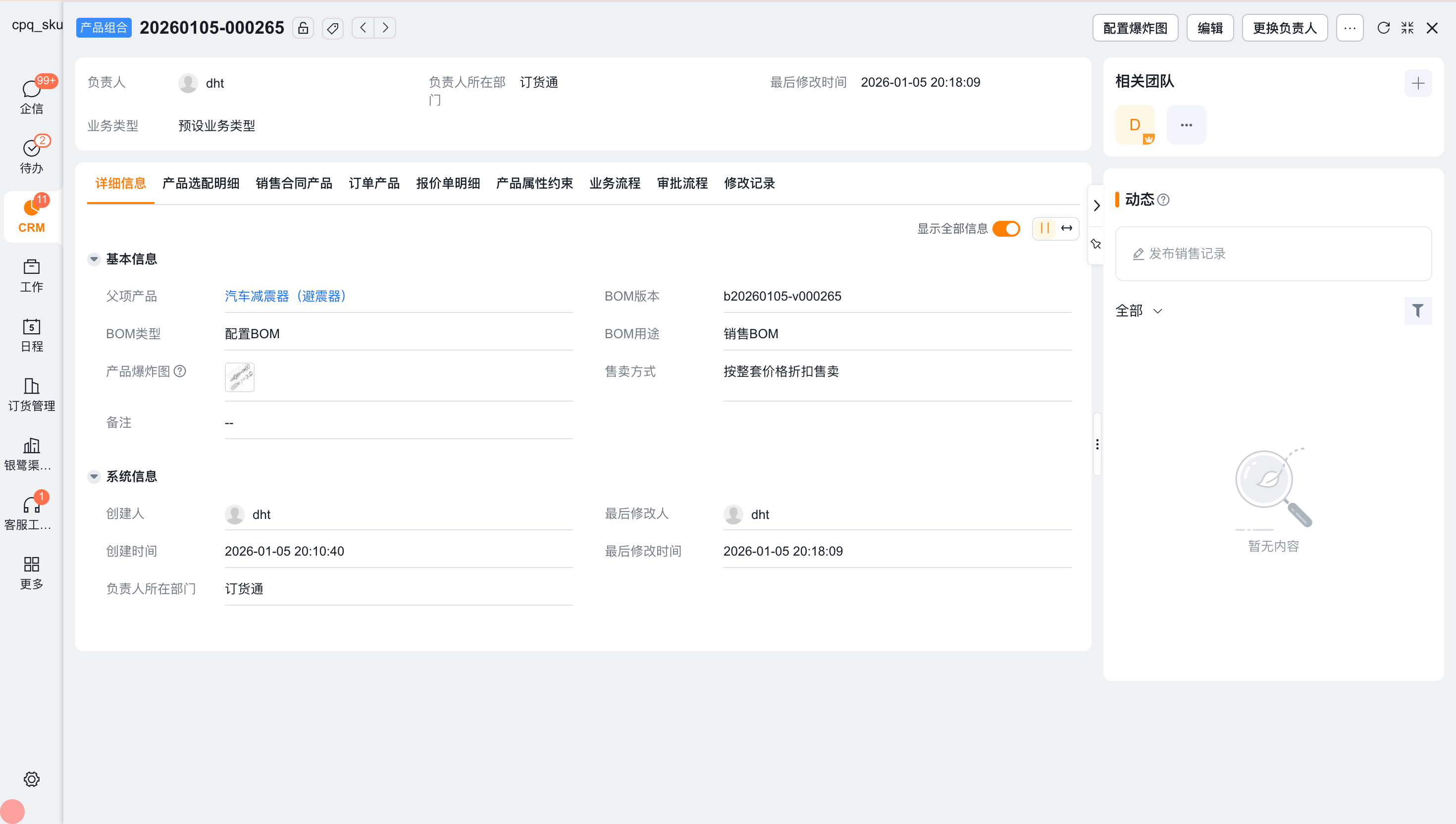Open the 日程 calendar in the sidebar
This screenshot has width=1456, height=824.
[x=31, y=335]
